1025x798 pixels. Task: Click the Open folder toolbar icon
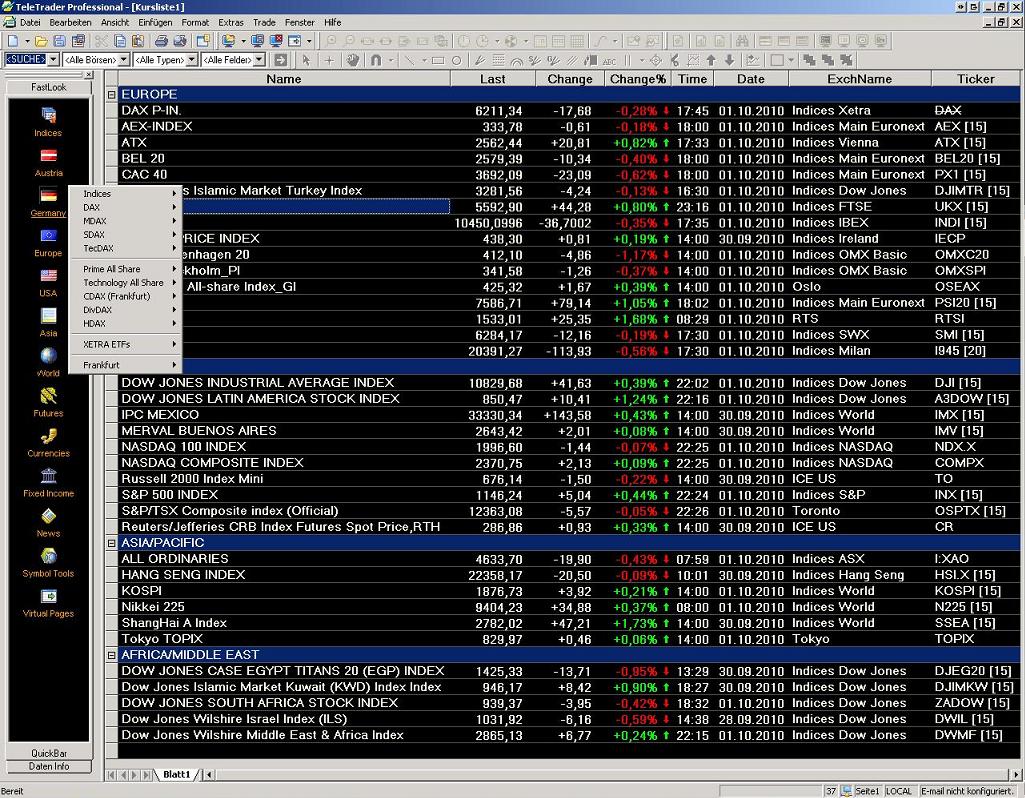41,41
